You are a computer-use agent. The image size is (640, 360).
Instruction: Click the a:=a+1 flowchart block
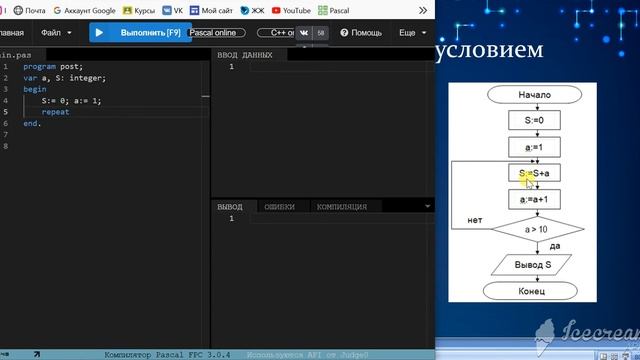534,200
